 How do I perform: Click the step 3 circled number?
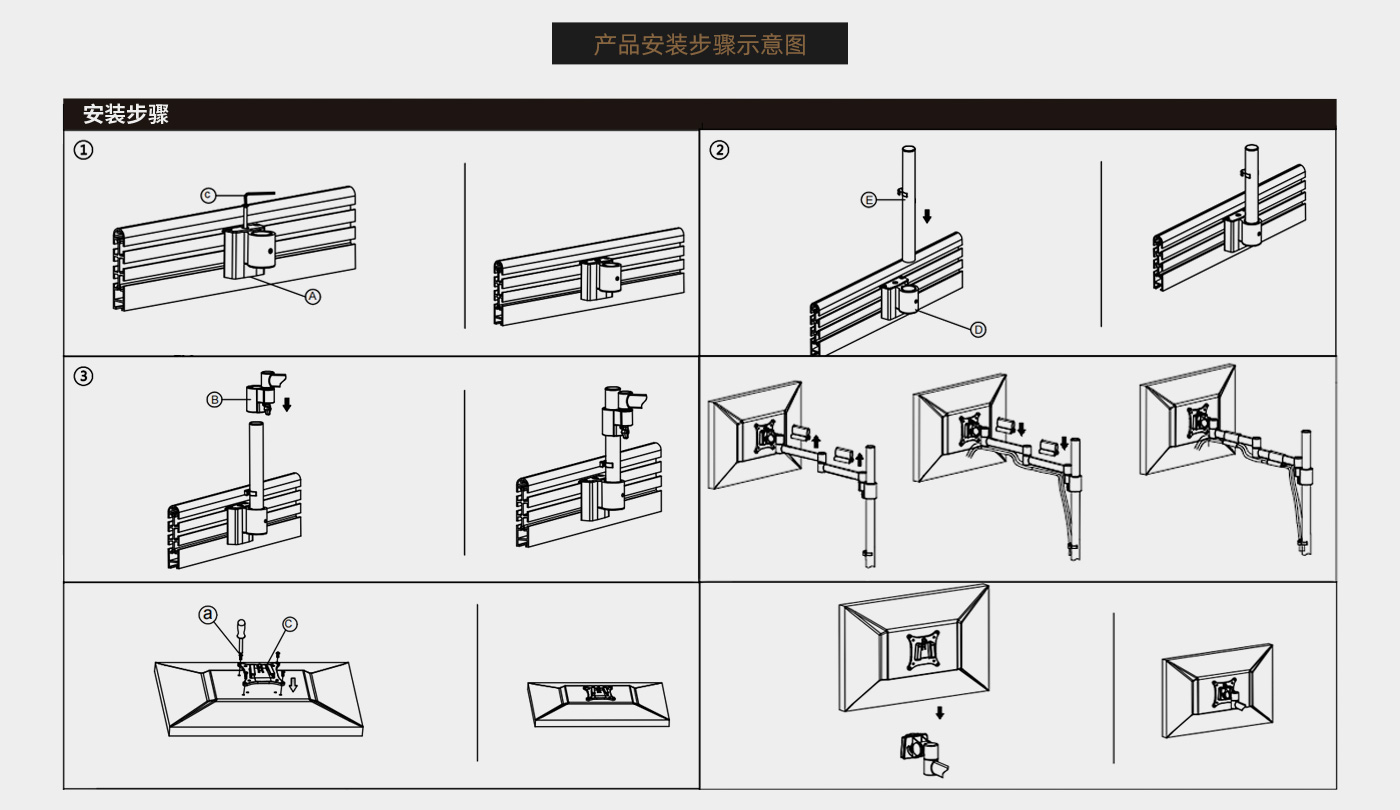(84, 377)
